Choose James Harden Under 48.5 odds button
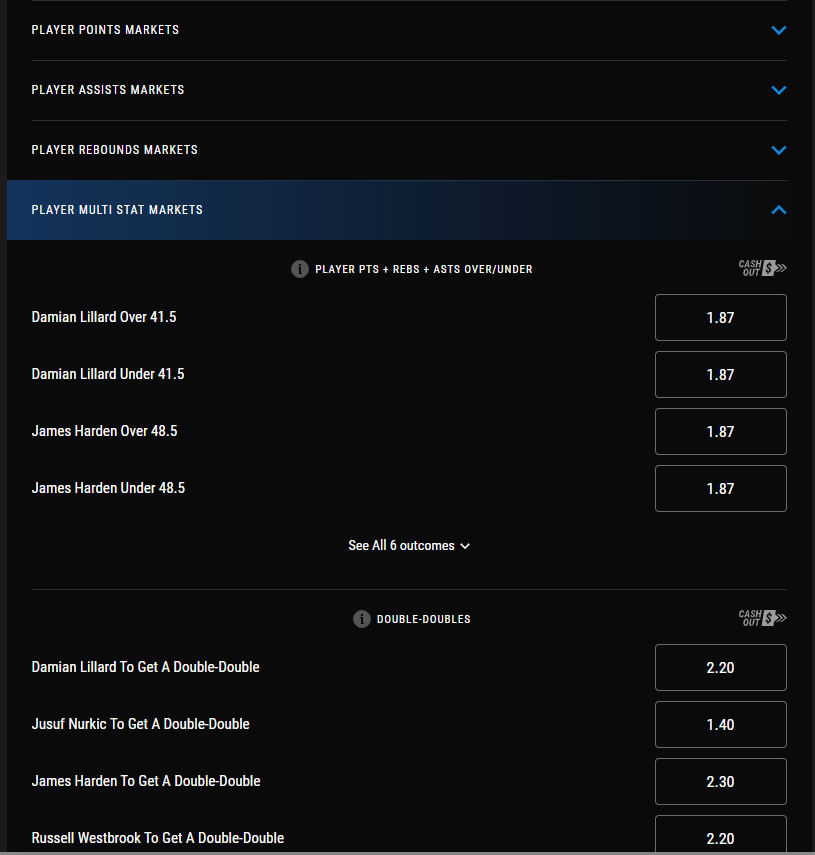The width and height of the screenshot is (815, 855). coord(720,489)
